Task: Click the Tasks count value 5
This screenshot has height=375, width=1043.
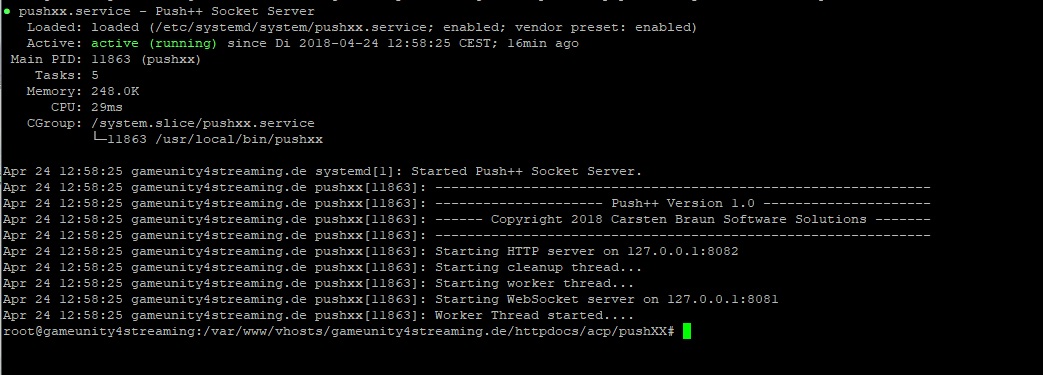Action: click(95, 75)
